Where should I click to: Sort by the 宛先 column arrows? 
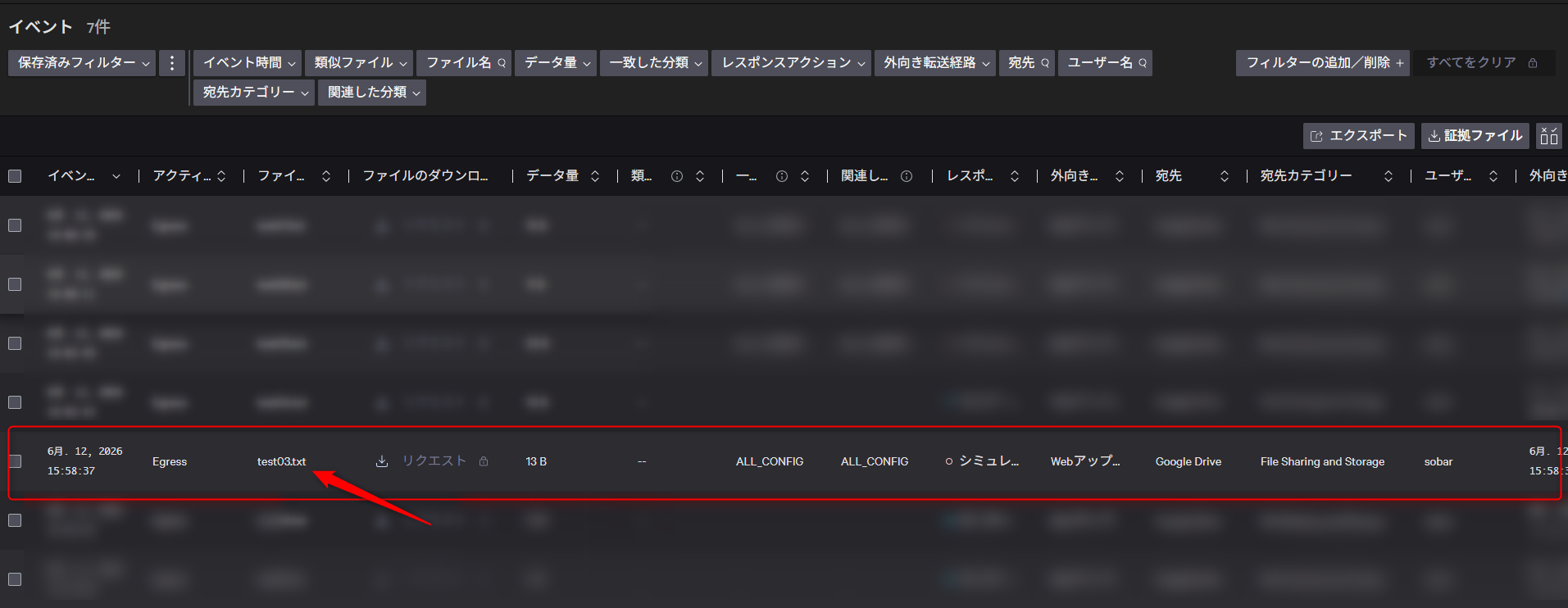(1225, 176)
